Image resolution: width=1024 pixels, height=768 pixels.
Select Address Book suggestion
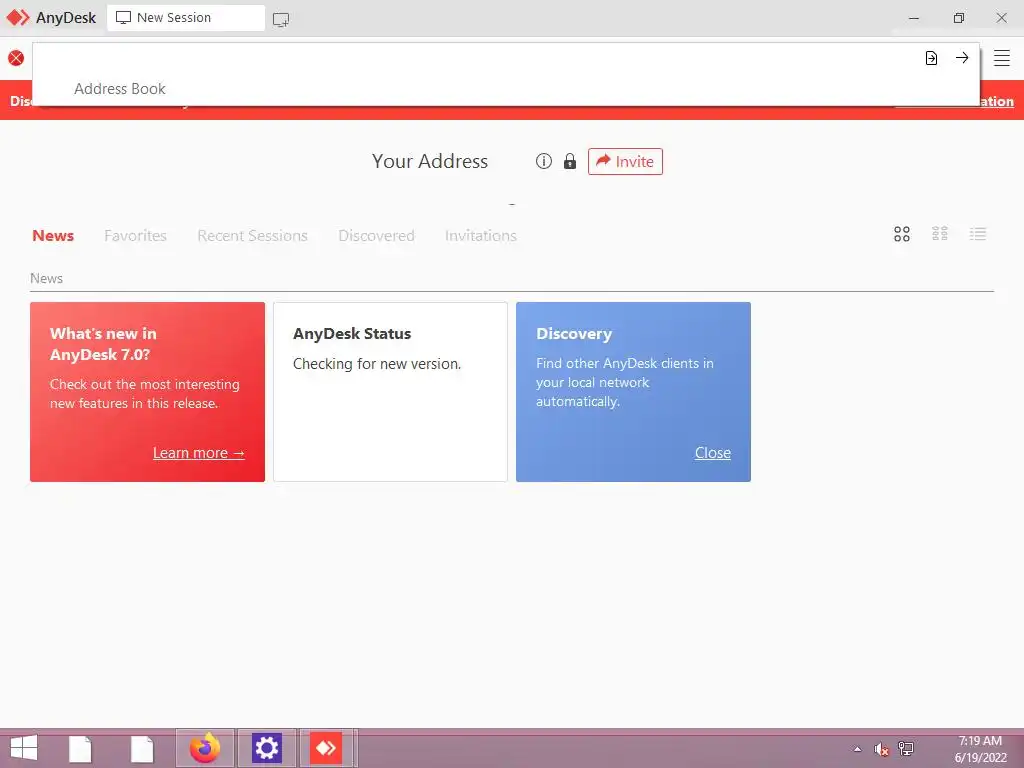point(120,89)
